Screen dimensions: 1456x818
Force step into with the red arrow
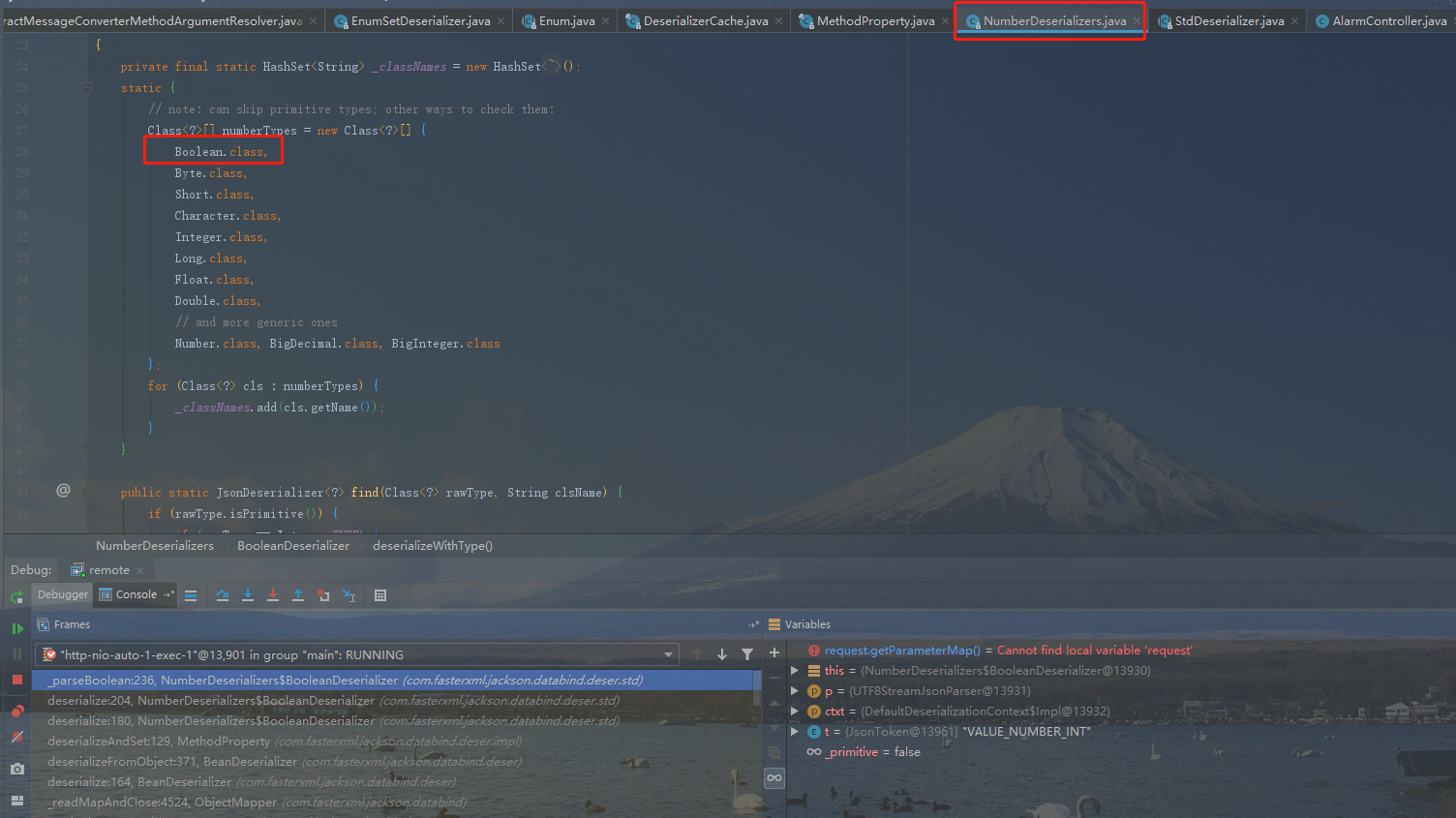click(x=273, y=595)
